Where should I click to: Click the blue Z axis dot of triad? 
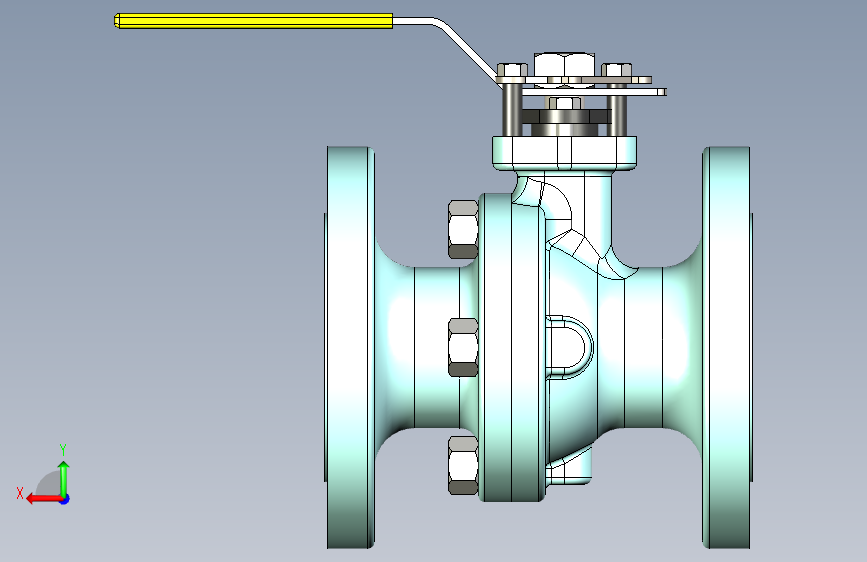[65, 499]
